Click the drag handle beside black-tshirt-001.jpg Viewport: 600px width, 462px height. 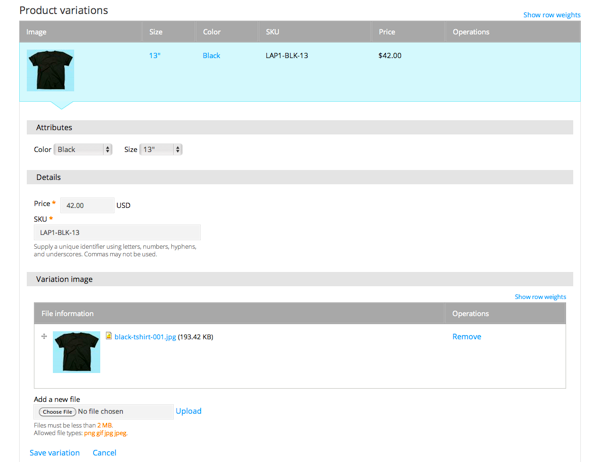point(44,336)
